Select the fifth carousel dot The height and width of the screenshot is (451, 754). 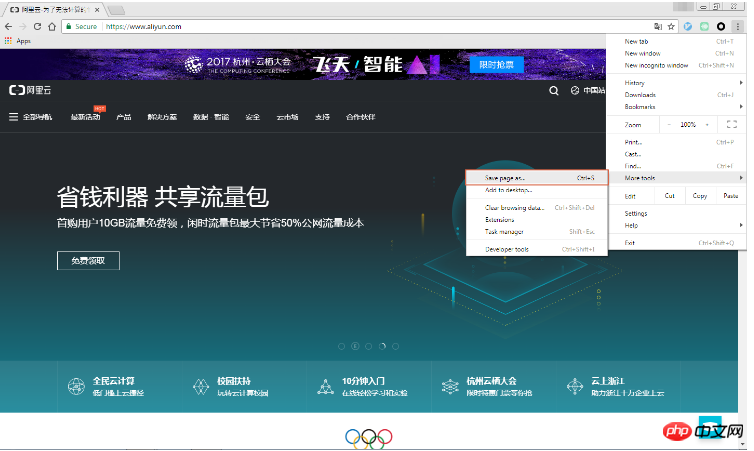pos(395,346)
